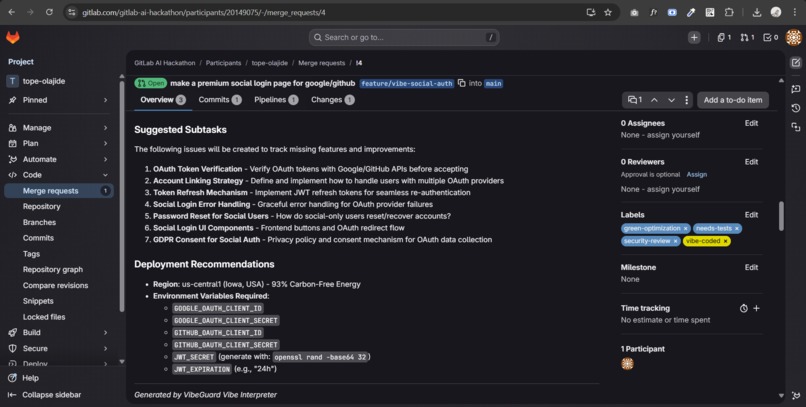
Task: Click the Search or go to field
Action: (x=404, y=38)
